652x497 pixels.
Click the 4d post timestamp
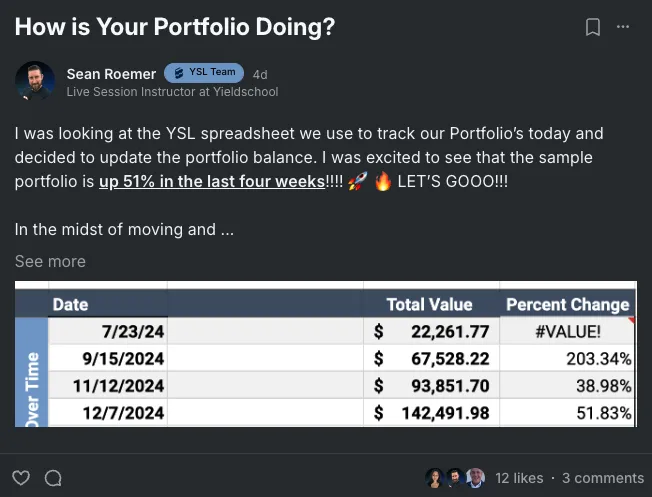[260, 74]
